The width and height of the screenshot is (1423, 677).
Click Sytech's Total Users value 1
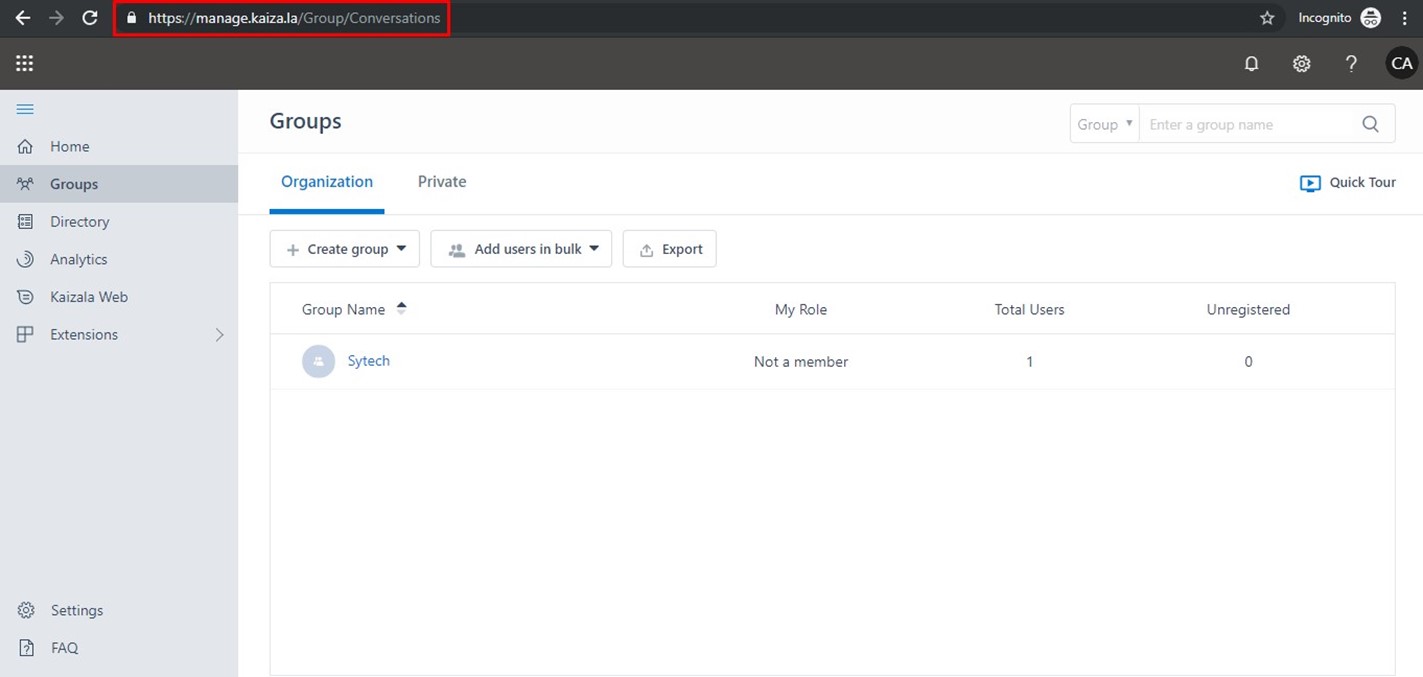1029,362
